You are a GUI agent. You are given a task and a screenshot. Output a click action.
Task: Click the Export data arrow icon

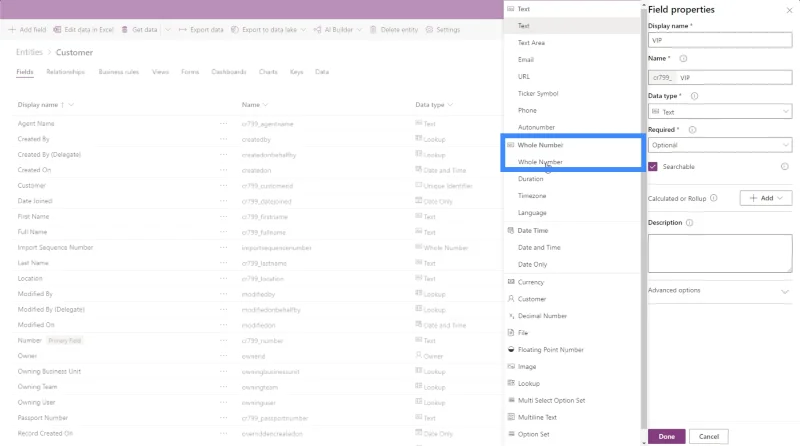pos(182,30)
